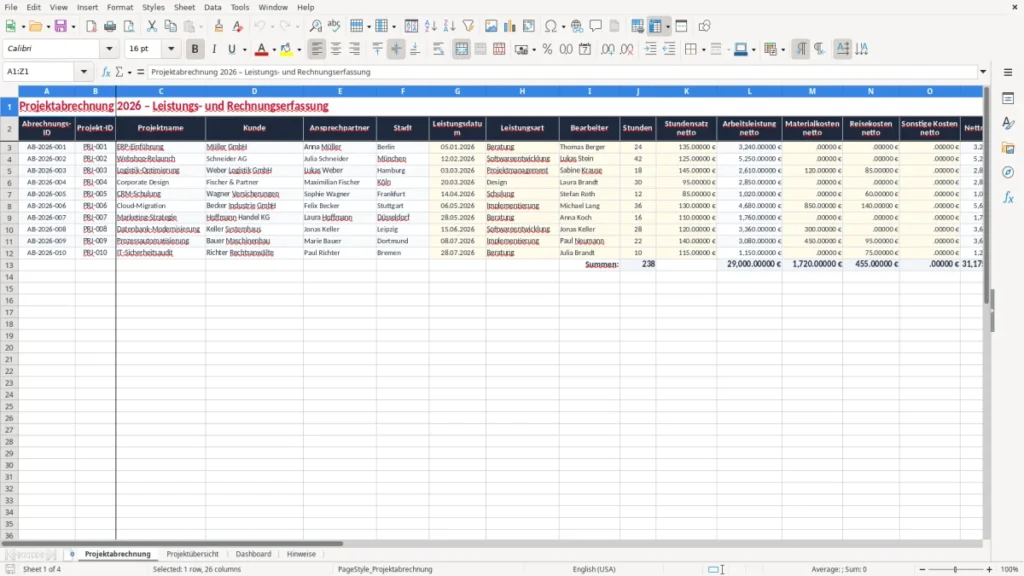Apply the yellow background color swatch
1024x576 pixels.
(x=286, y=49)
